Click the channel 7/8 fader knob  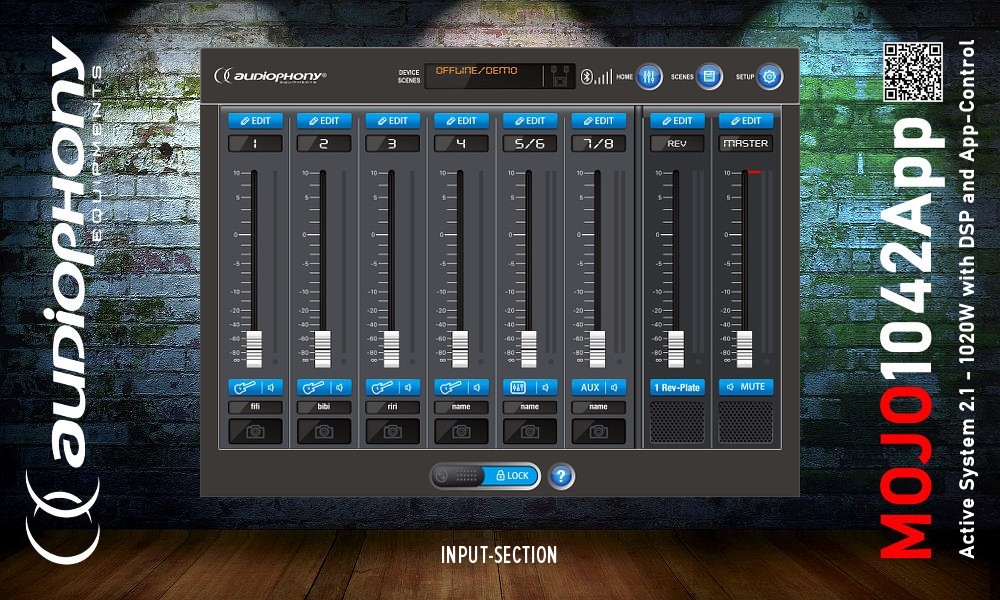[598, 349]
